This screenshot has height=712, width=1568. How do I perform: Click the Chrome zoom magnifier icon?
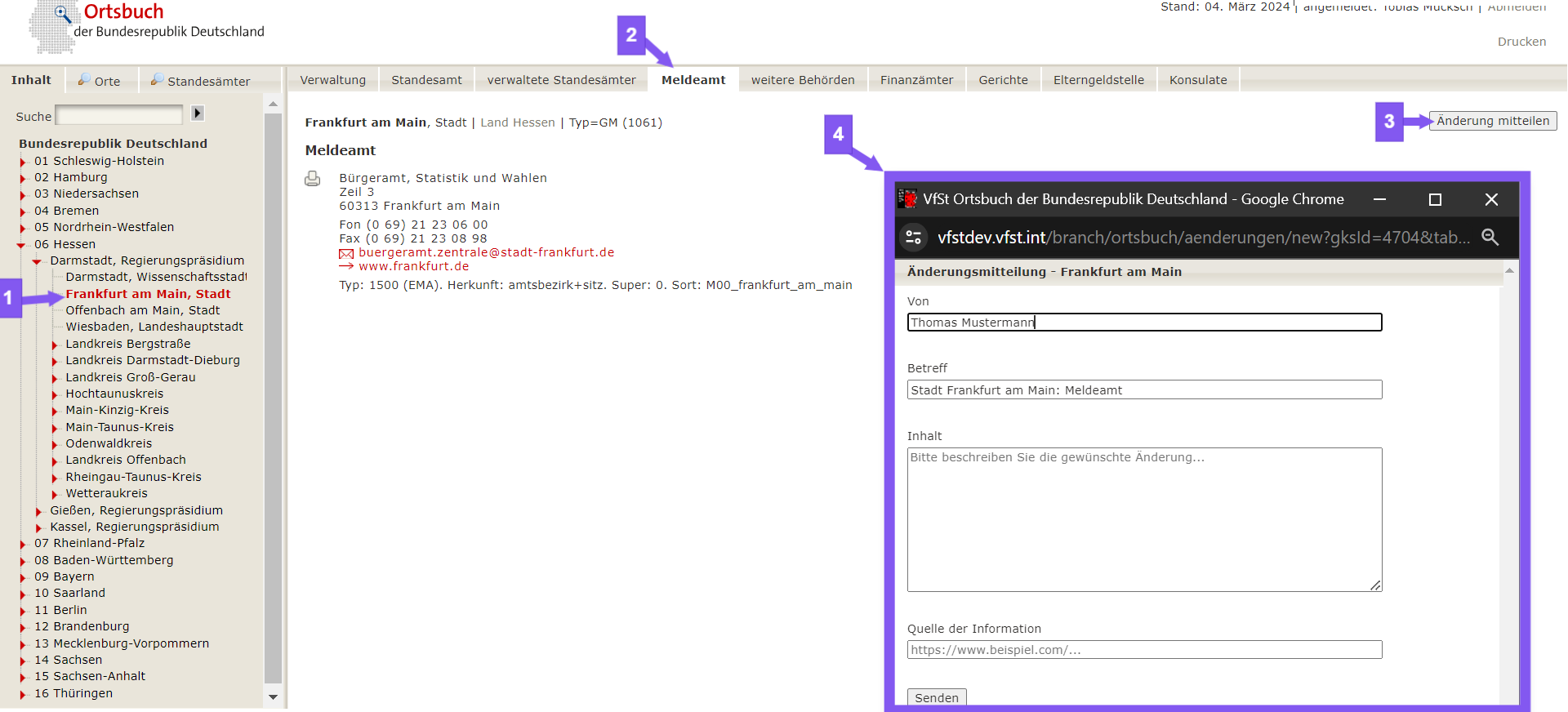point(1490,238)
